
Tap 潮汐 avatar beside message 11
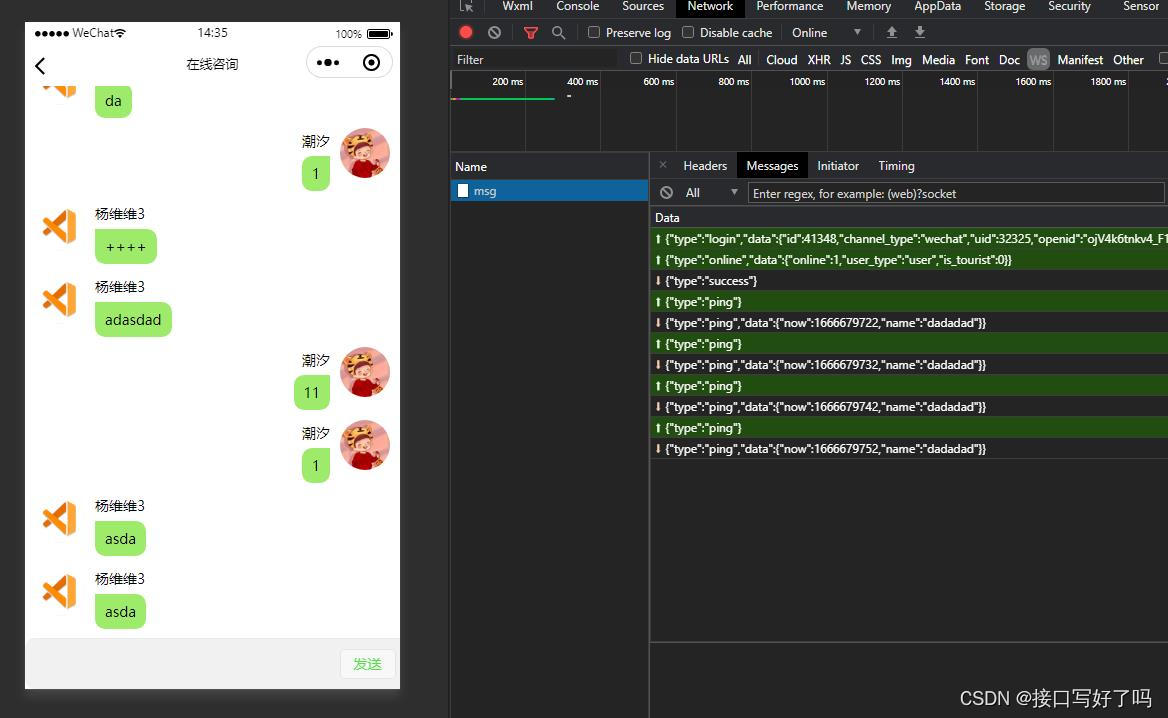pyautogui.click(x=365, y=372)
